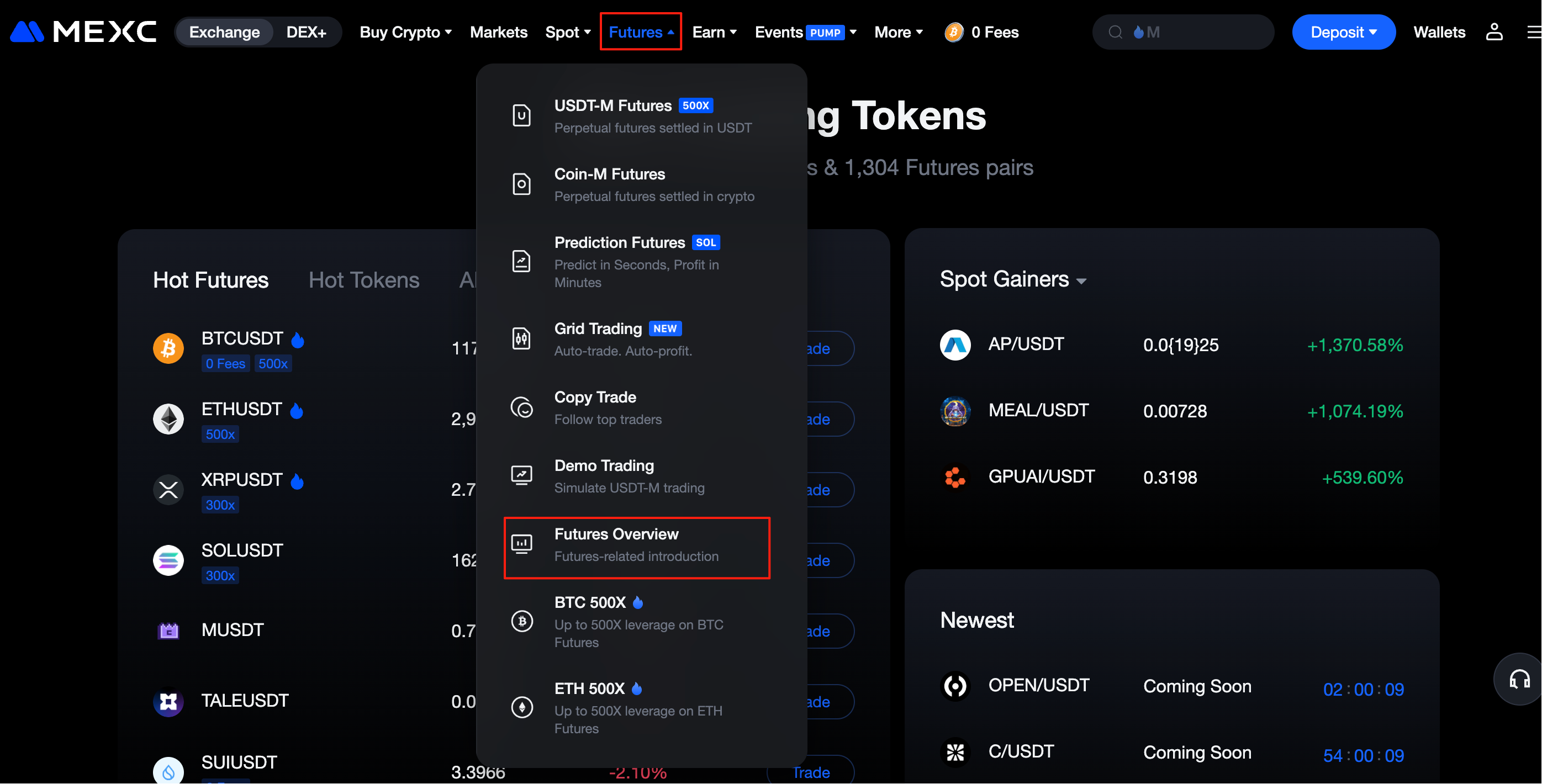
Task: Click the Copy Trade icon in menu
Action: coord(521,408)
